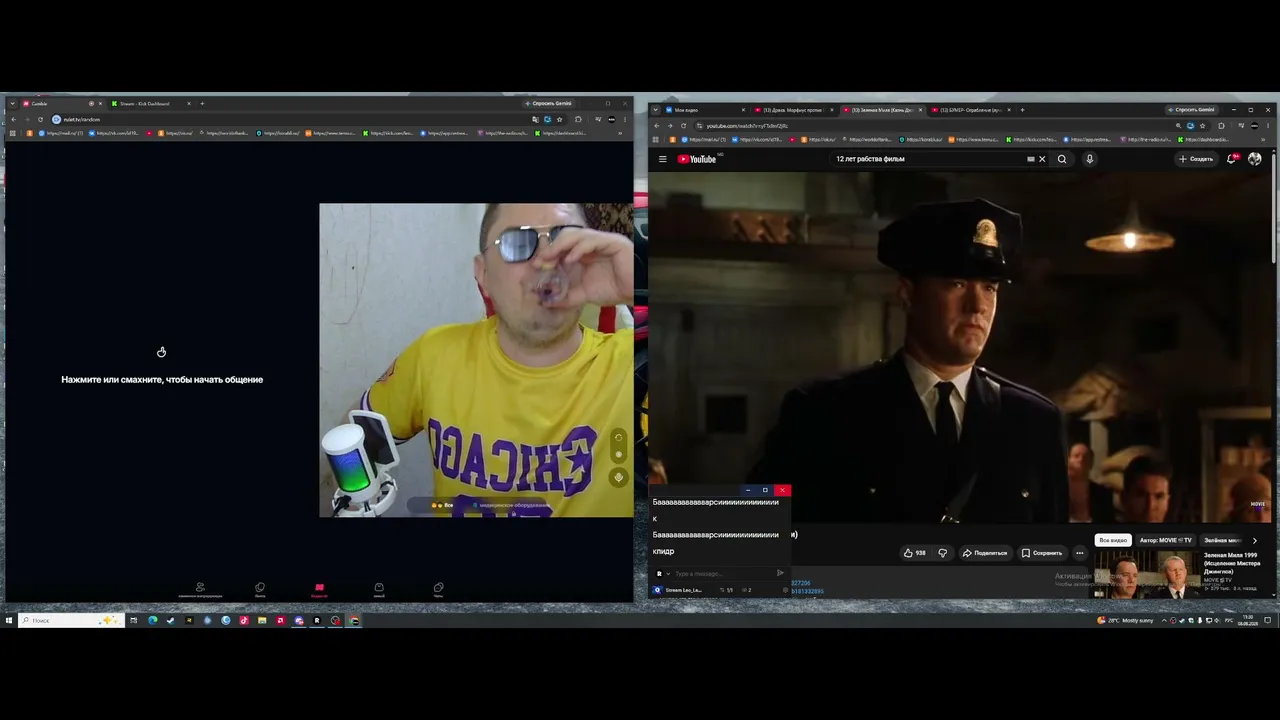Click the 'Поделиться' share button

(985, 553)
